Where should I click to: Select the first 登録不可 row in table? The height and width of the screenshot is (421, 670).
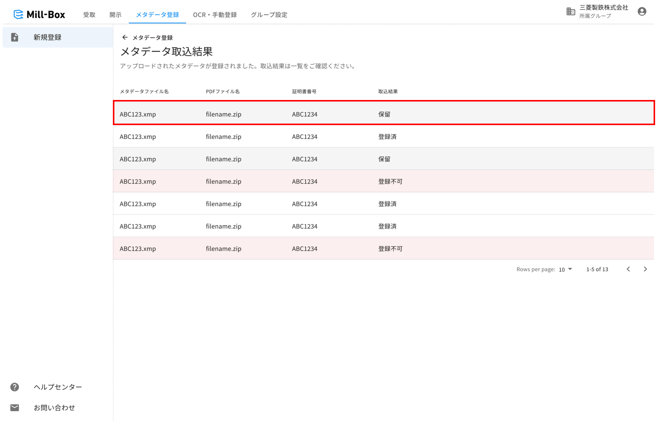(x=384, y=181)
